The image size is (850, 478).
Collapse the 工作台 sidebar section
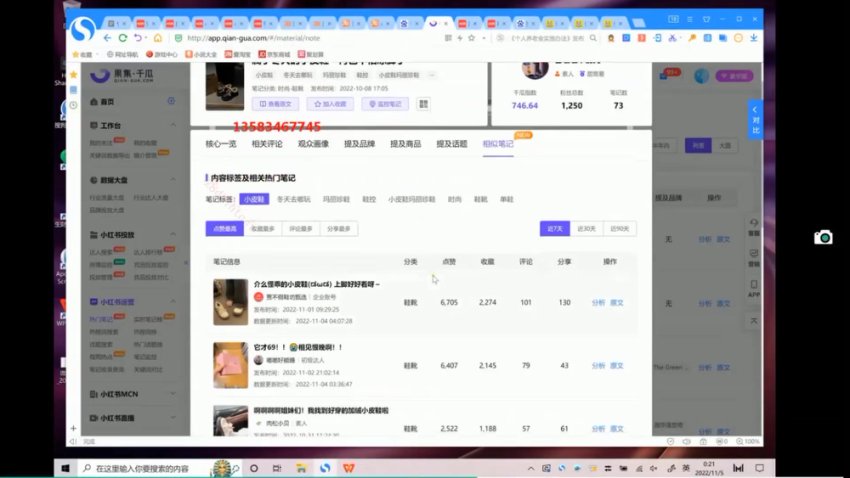[175, 126]
